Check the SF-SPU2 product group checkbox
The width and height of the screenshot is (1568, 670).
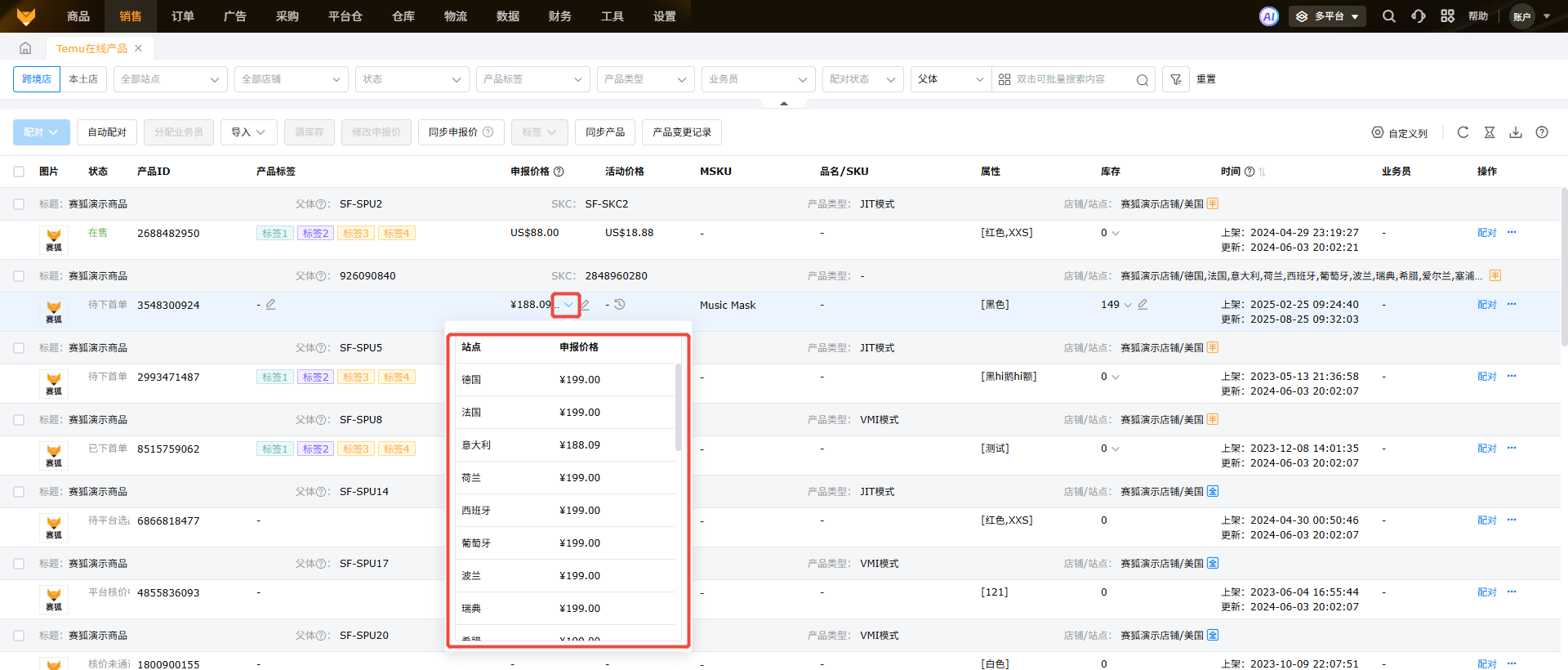(19, 204)
